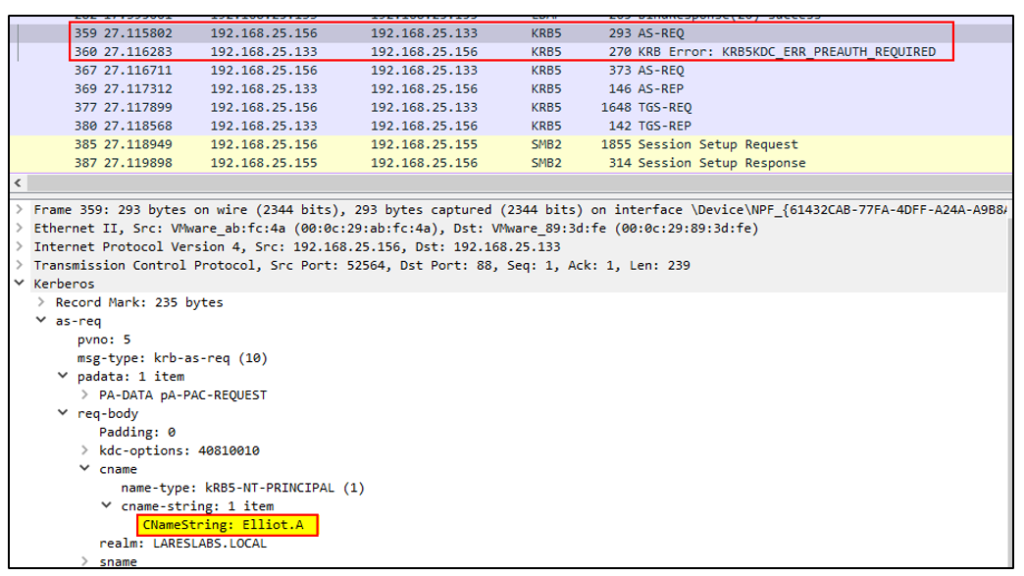Select packet 367 AS-REQ row
The image size is (1024, 576).
click(511, 71)
